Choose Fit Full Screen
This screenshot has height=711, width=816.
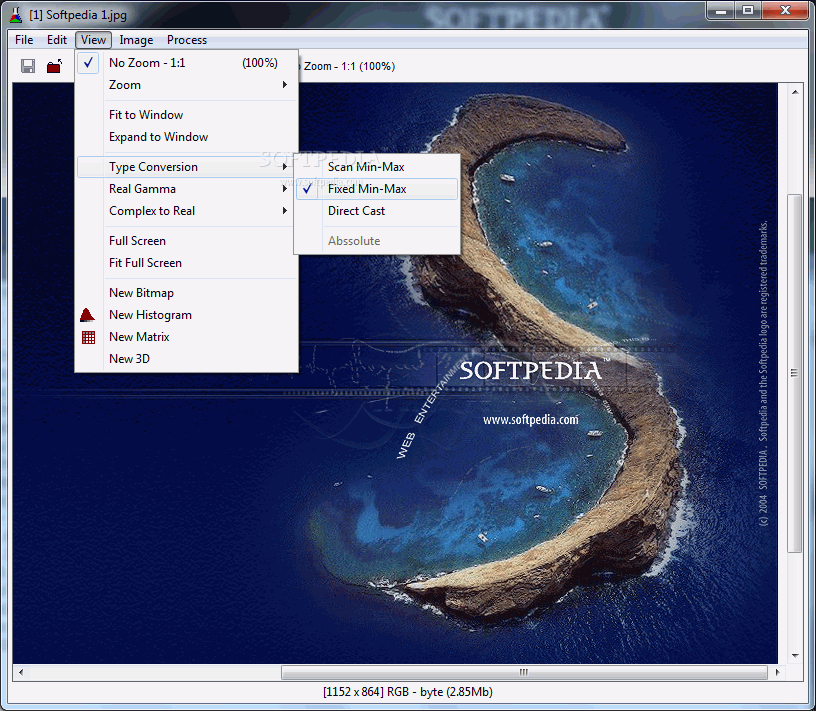pos(186,263)
